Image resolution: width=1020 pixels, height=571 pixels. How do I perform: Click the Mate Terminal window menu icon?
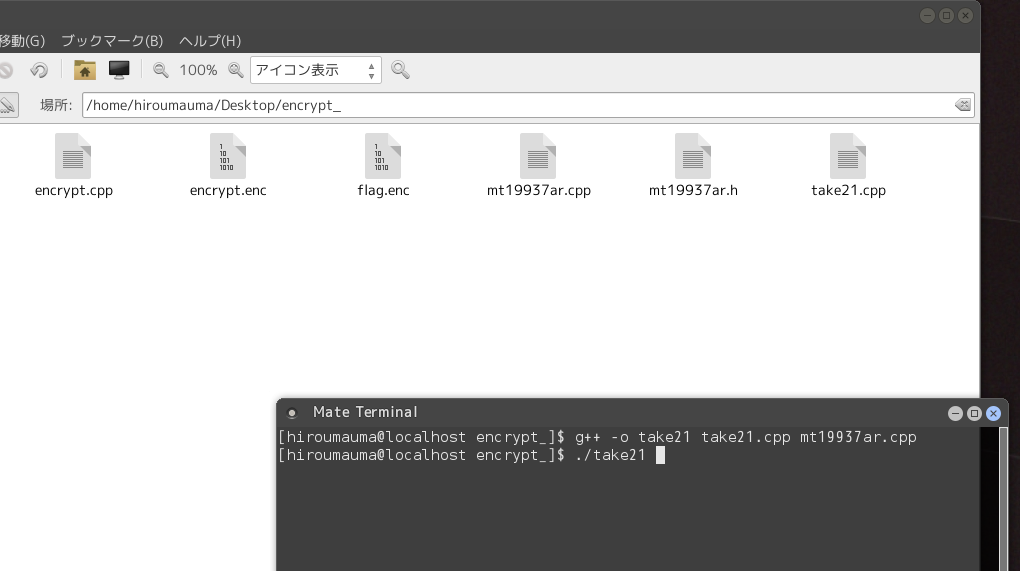[x=292, y=413]
